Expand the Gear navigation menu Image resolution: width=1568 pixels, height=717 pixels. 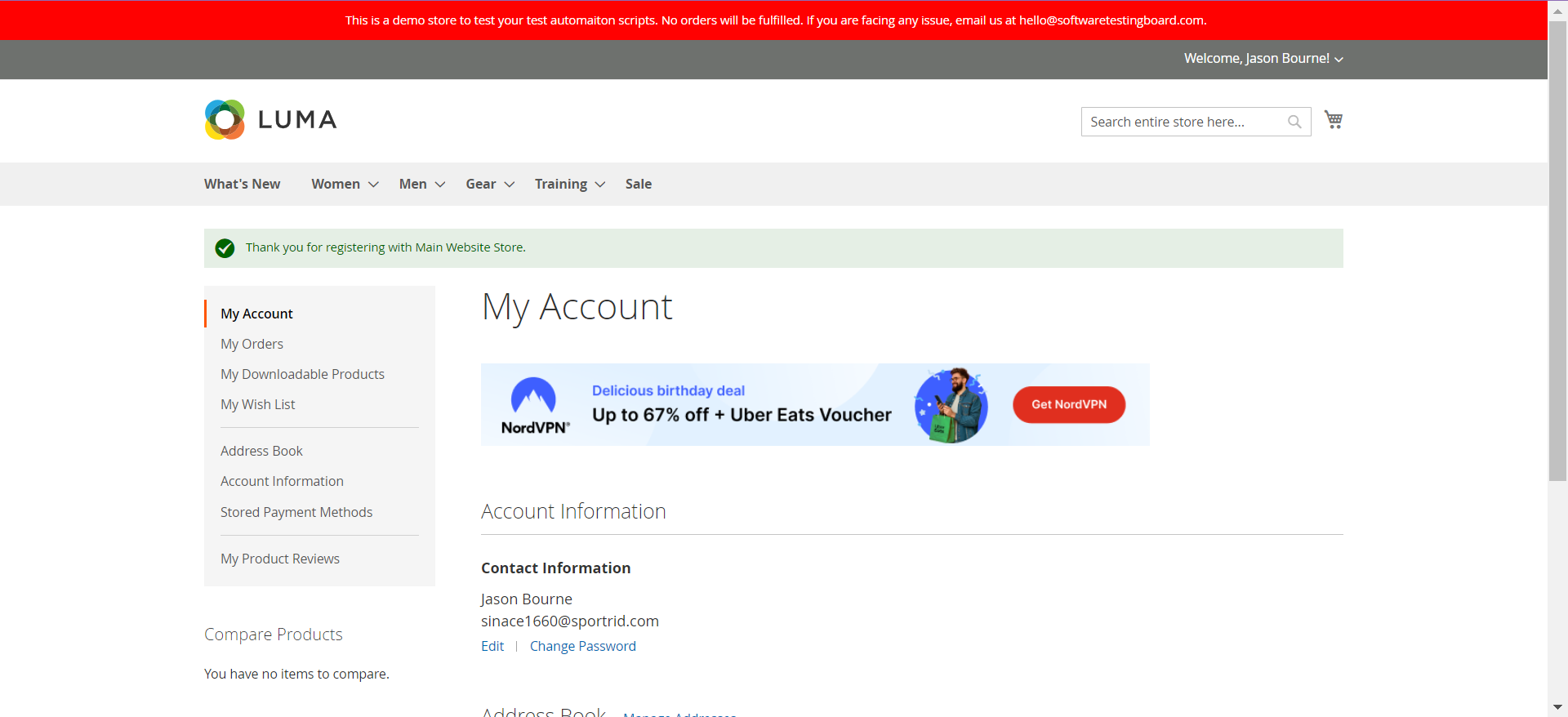click(510, 185)
